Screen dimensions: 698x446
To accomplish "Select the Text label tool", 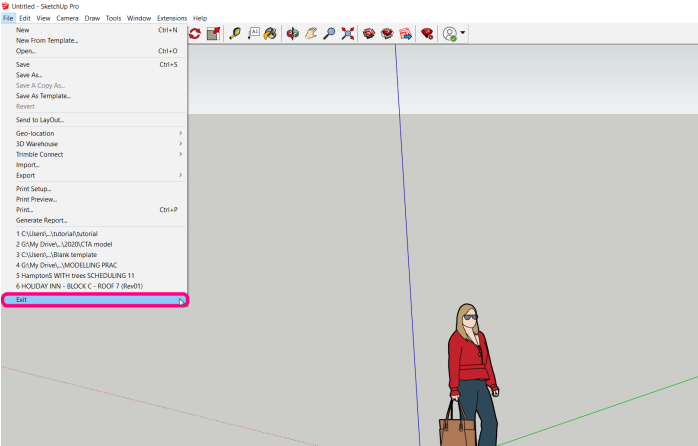I will (x=253, y=33).
